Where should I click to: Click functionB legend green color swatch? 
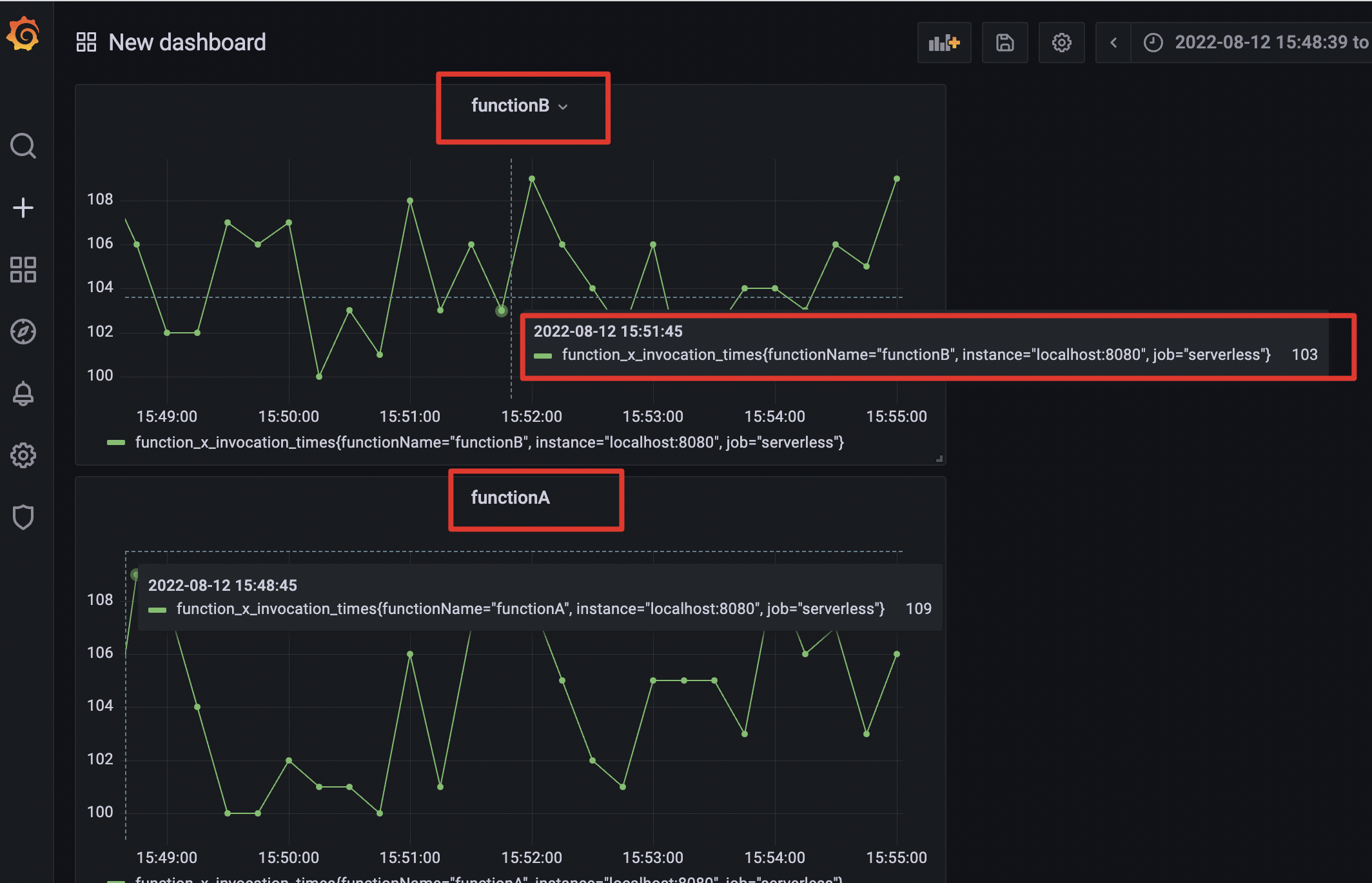click(x=116, y=442)
